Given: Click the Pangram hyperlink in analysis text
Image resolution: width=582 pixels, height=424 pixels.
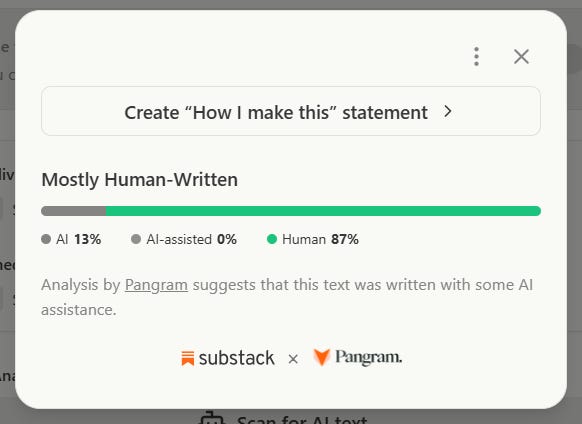Looking at the screenshot, I should coord(156,285).
